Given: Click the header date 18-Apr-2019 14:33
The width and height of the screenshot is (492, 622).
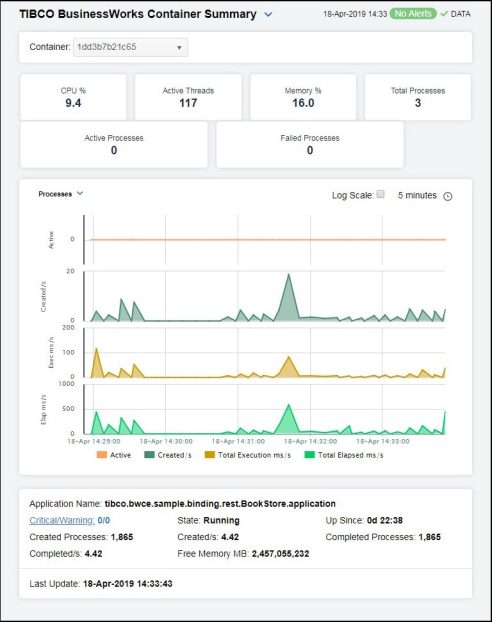Looking at the screenshot, I should pos(355,14).
